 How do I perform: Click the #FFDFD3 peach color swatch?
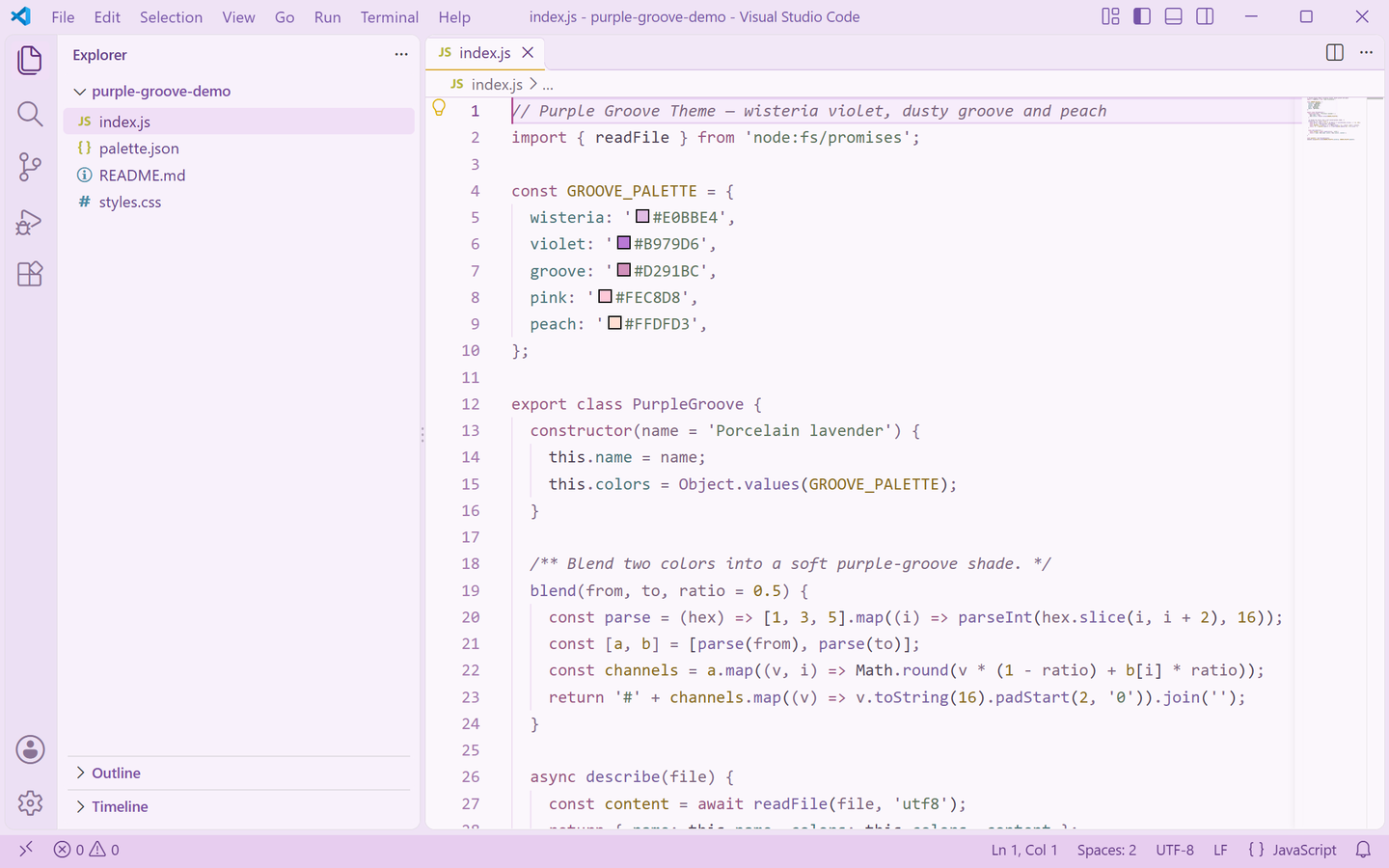pyautogui.click(x=614, y=323)
